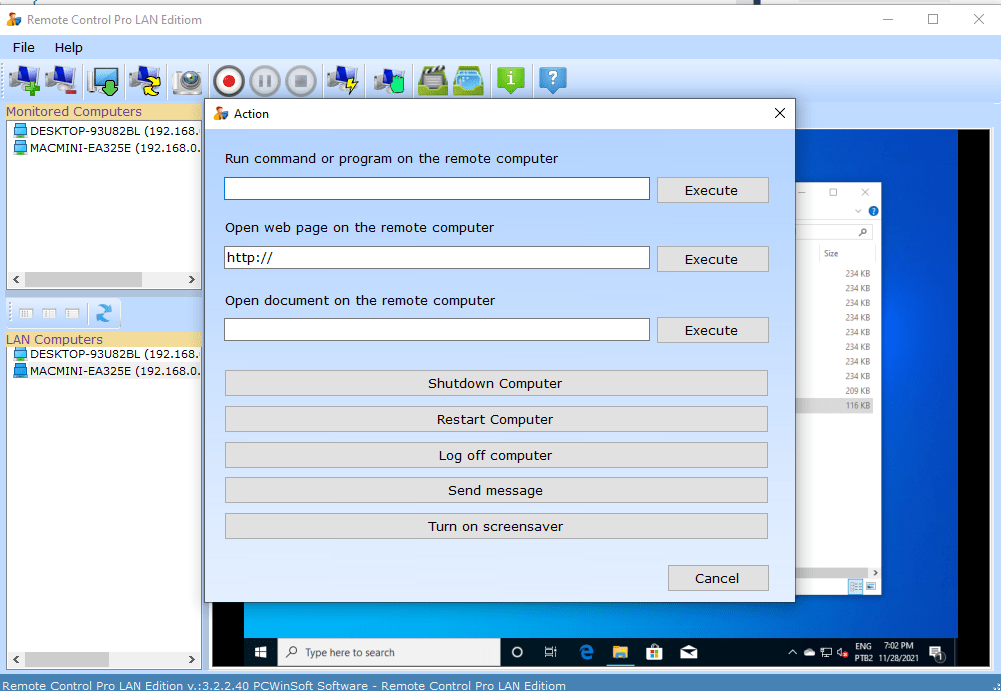Screen dimensions: 1001x691
Task: Select DESKTOP-93U82BL in Monitored Computers
Action: pos(106,131)
